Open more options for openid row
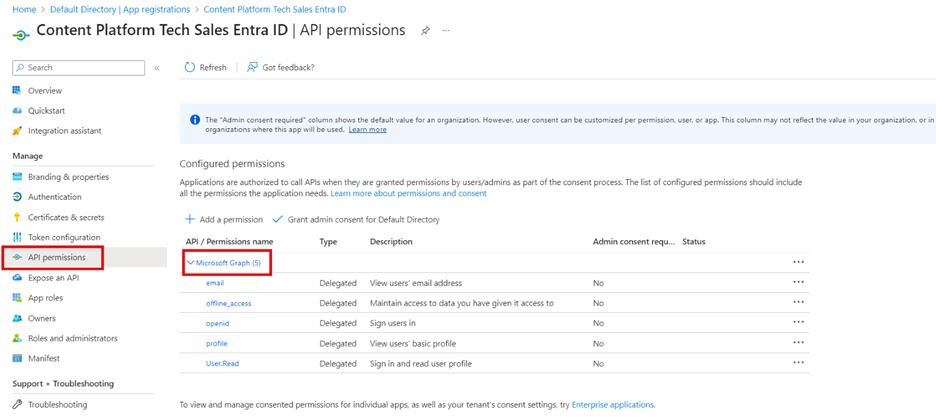This screenshot has height=417, width=936. [798, 323]
